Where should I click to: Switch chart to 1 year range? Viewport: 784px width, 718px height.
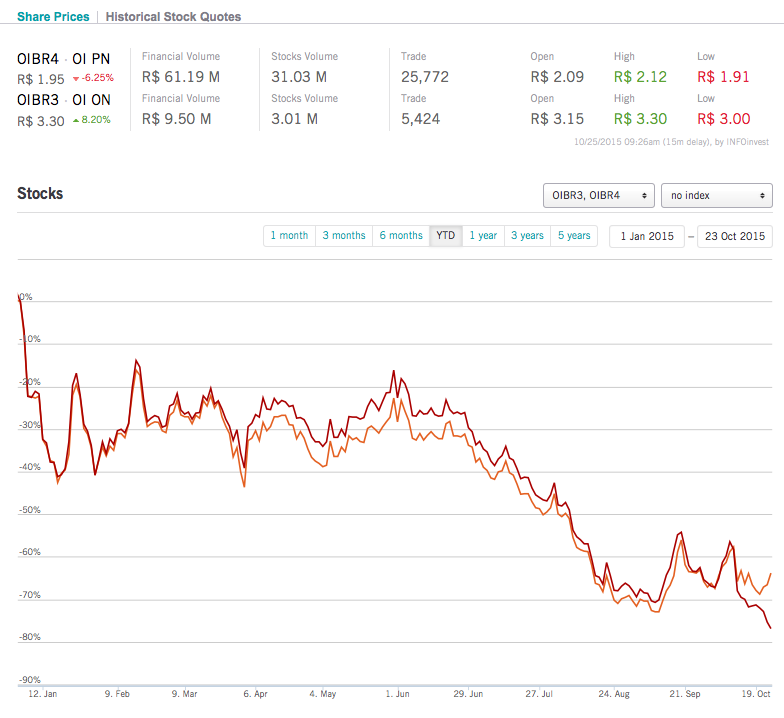(x=482, y=236)
